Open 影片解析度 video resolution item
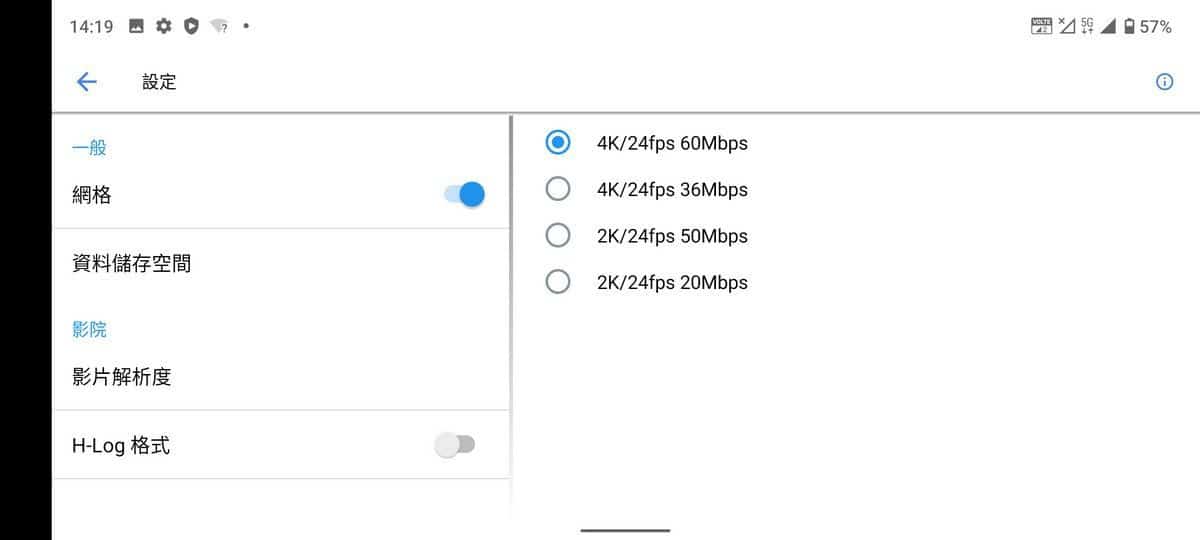The height and width of the screenshot is (540, 1200). pos(281,377)
